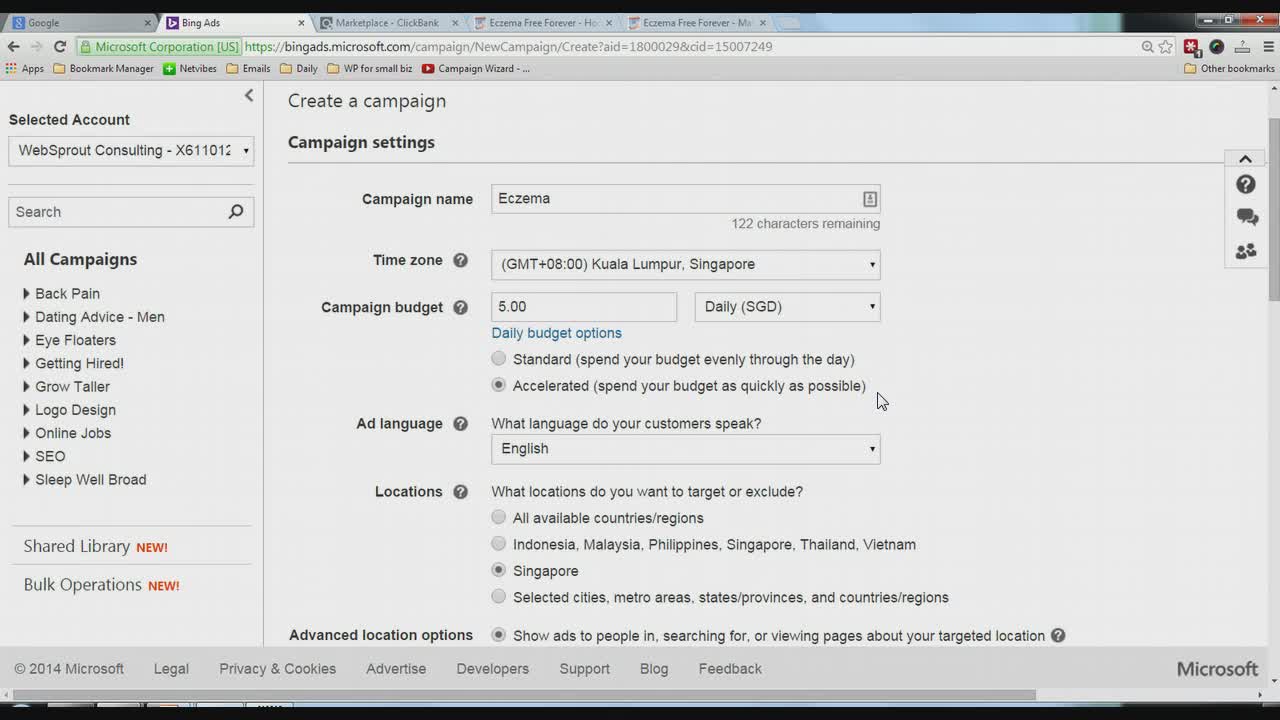
Task: Expand the Back Pain campaign tree item
Action: click(27, 294)
